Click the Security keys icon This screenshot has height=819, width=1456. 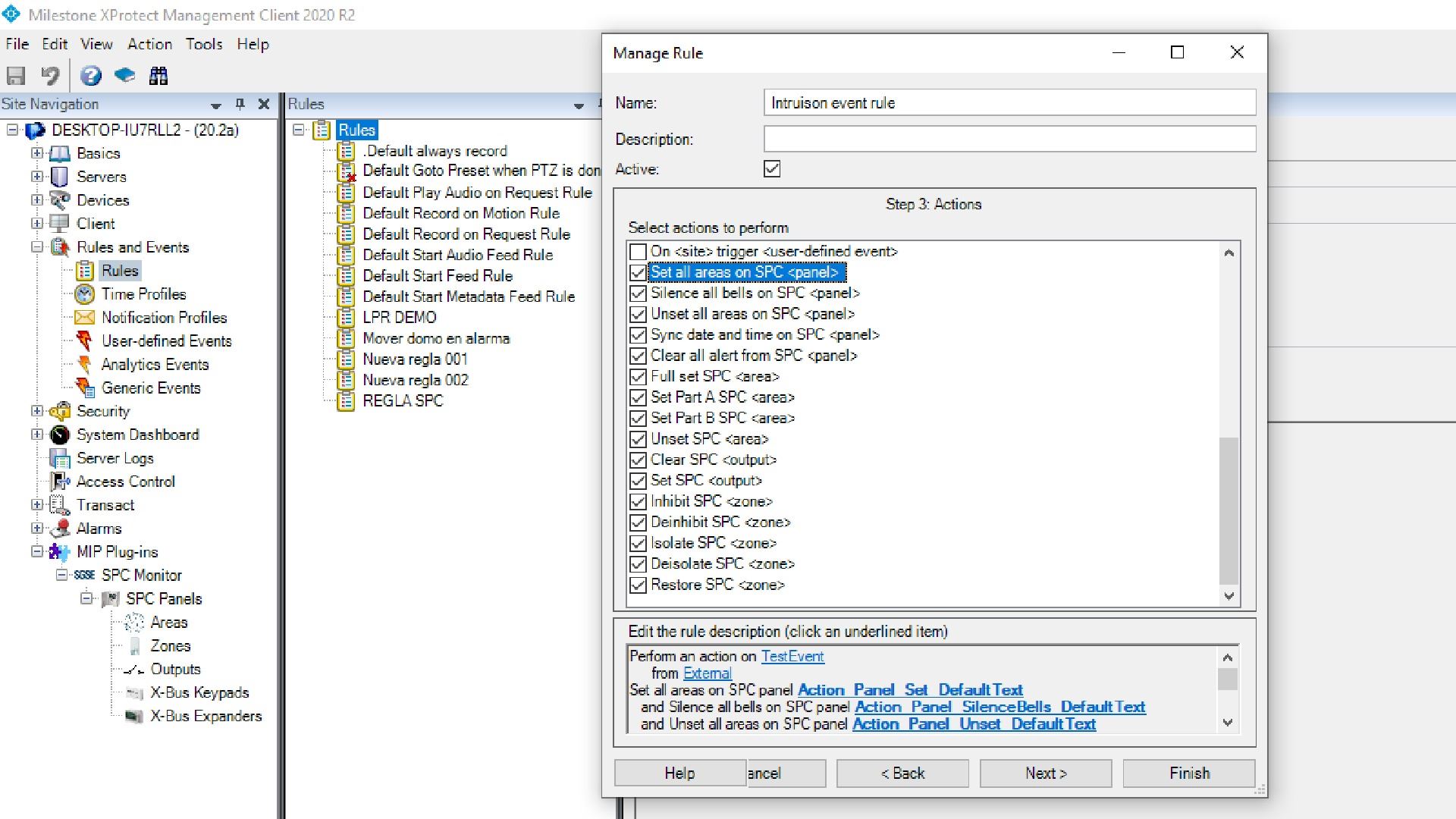pyautogui.click(x=60, y=412)
